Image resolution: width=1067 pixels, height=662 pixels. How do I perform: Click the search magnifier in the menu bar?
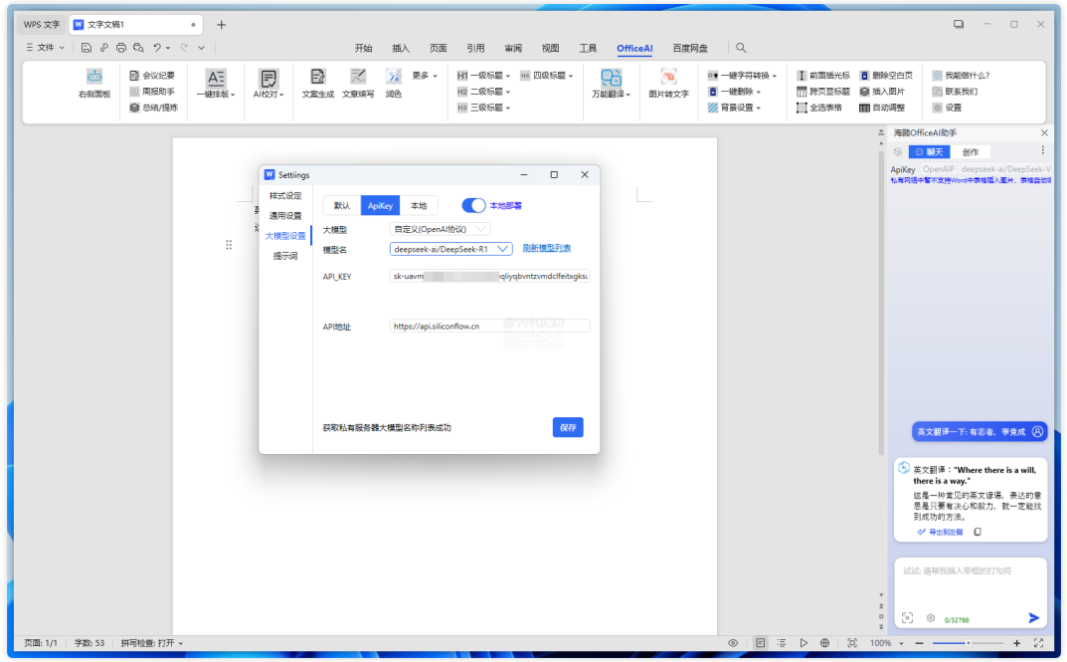pyautogui.click(x=741, y=48)
